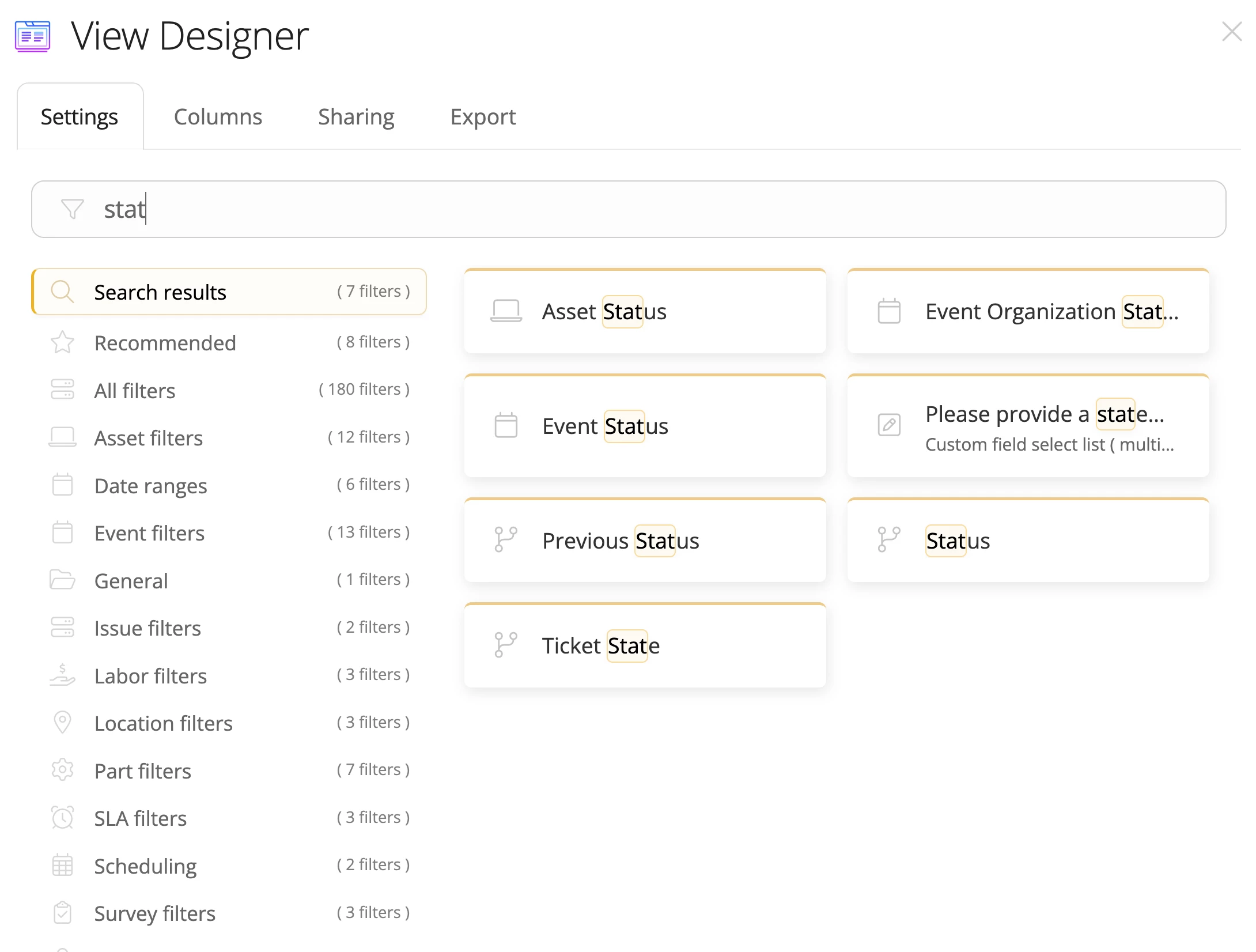1256x952 pixels.
Task: Open the Date ranges category
Action: click(229, 485)
